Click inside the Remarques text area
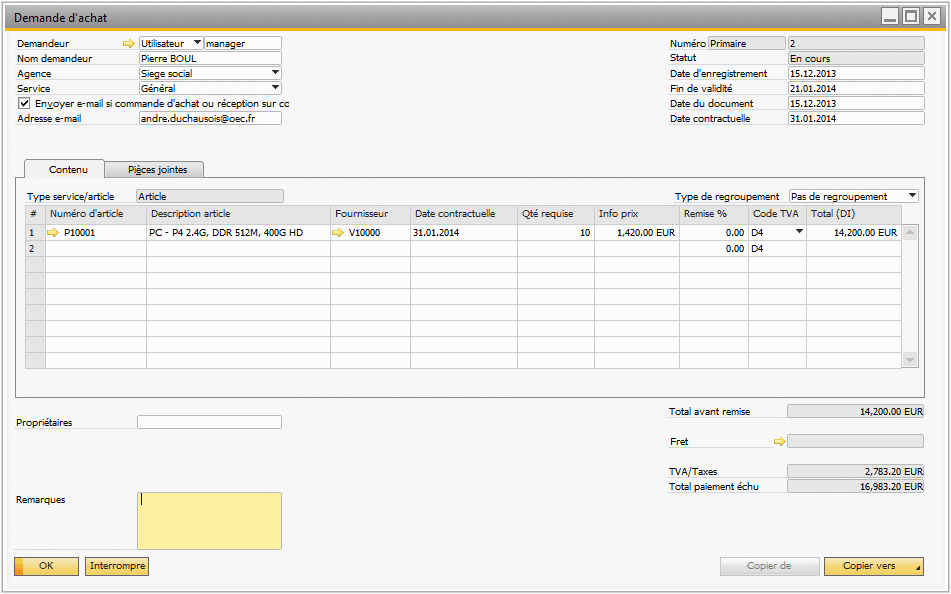Image resolution: width=951 pixels, height=594 pixels. [x=209, y=520]
